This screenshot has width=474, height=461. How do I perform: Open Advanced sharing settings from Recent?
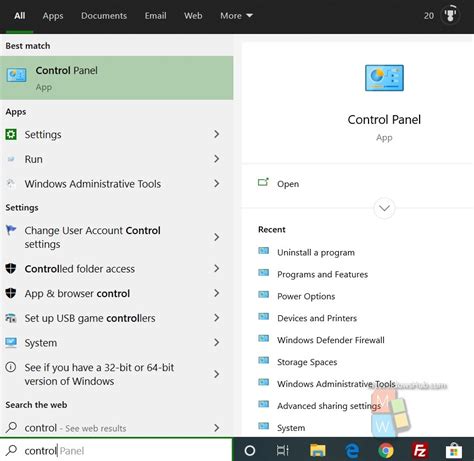329,406
